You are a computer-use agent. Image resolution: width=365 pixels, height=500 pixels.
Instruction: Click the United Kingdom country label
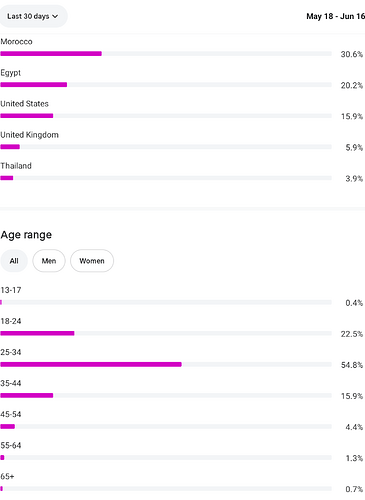pos(29,135)
